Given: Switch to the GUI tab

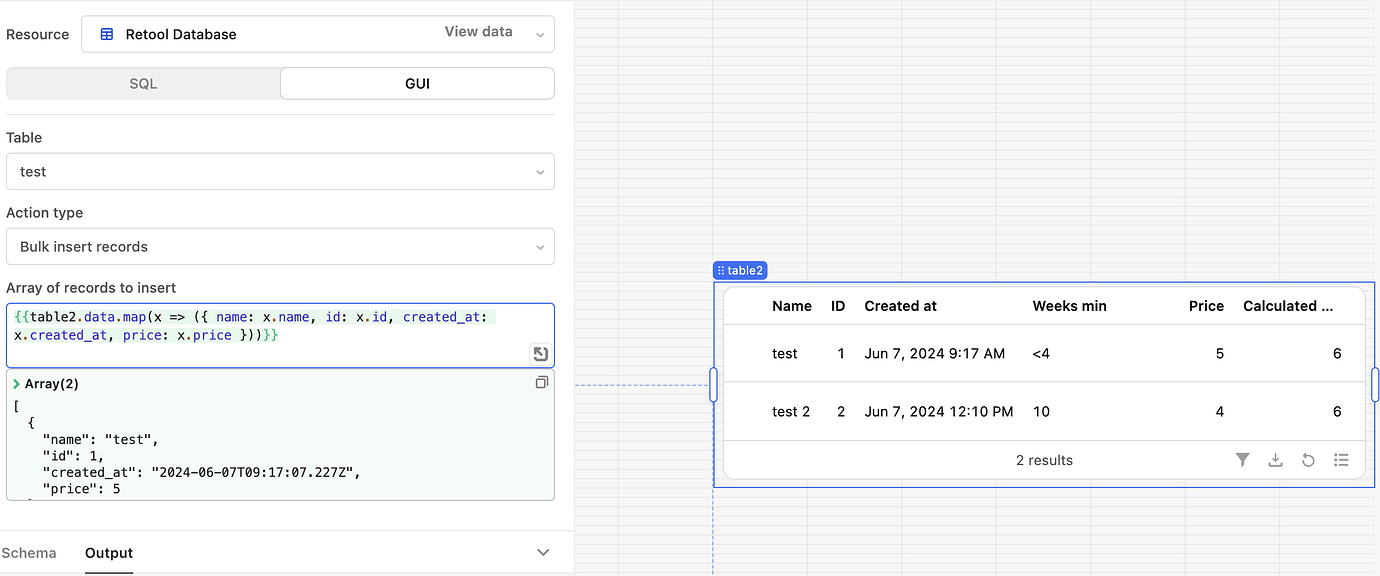Looking at the screenshot, I should point(417,83).
